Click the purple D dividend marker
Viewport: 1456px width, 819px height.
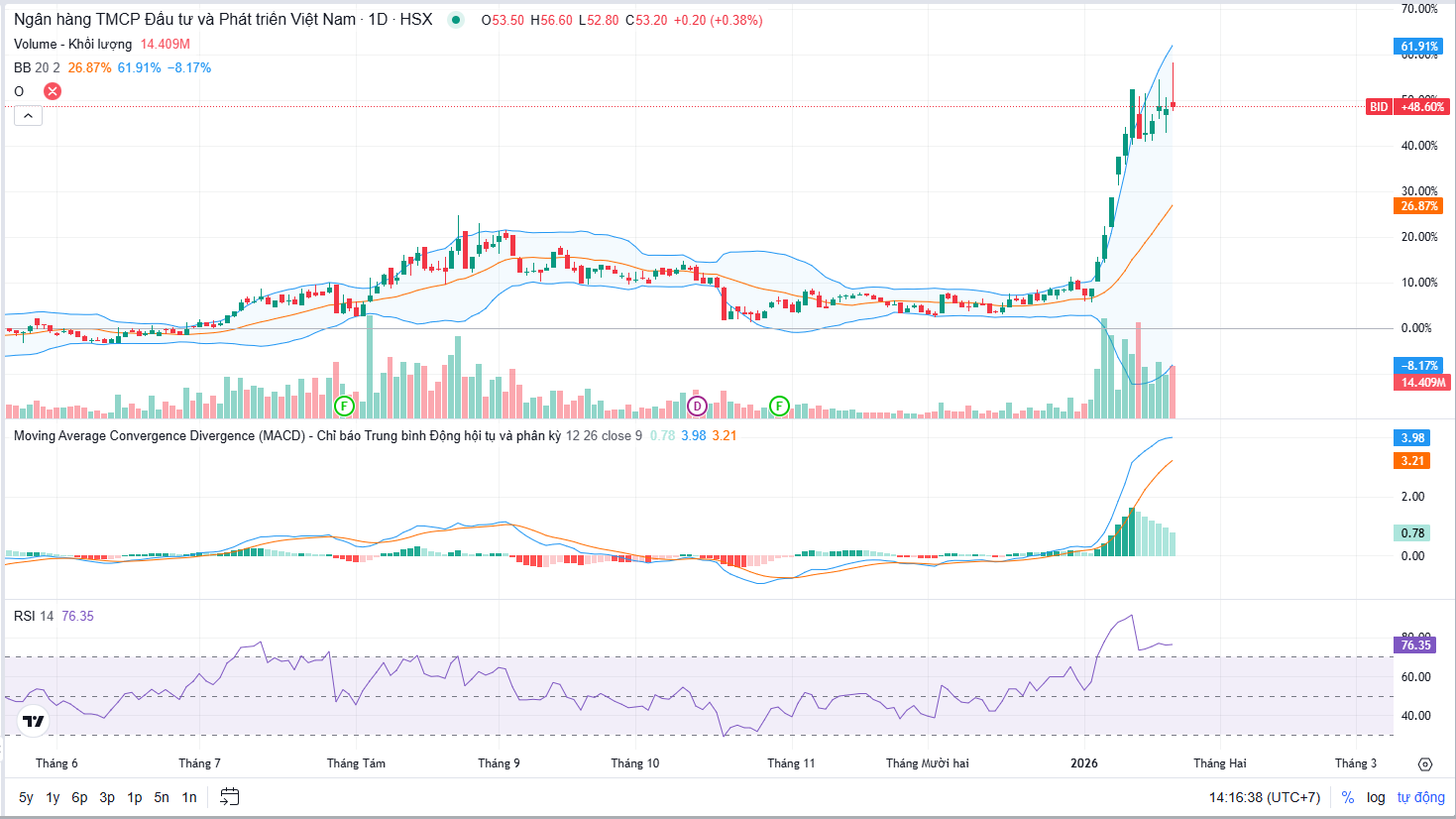(x=697, y=406)
